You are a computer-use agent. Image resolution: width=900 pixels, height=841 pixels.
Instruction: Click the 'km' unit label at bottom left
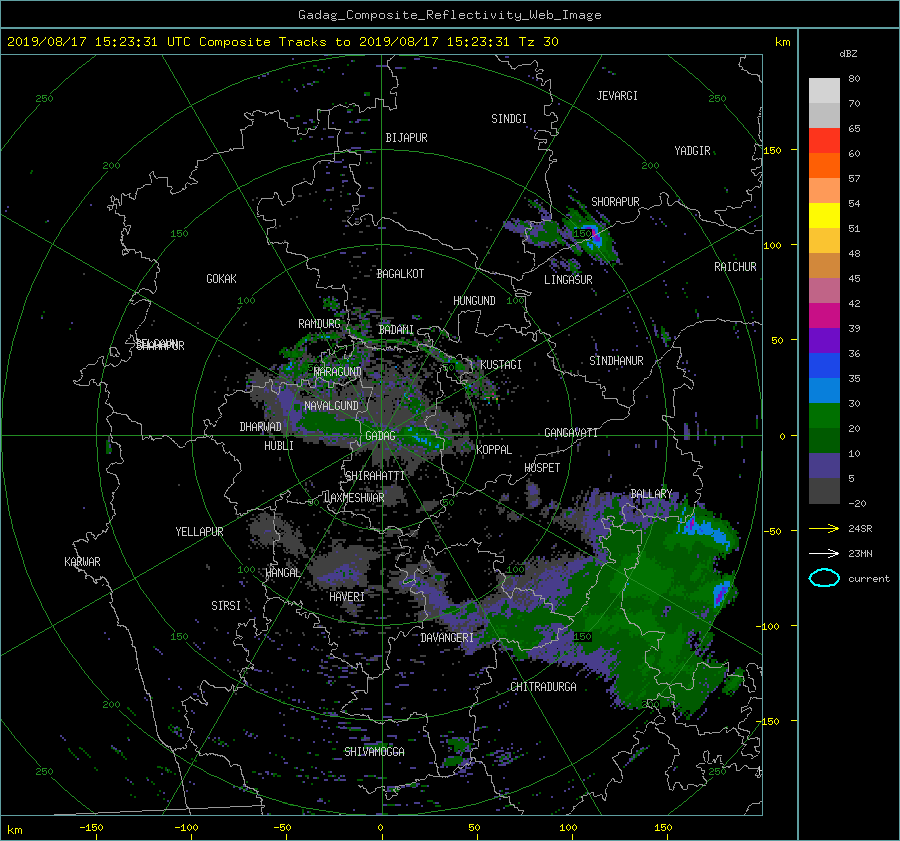pos(15,830)
